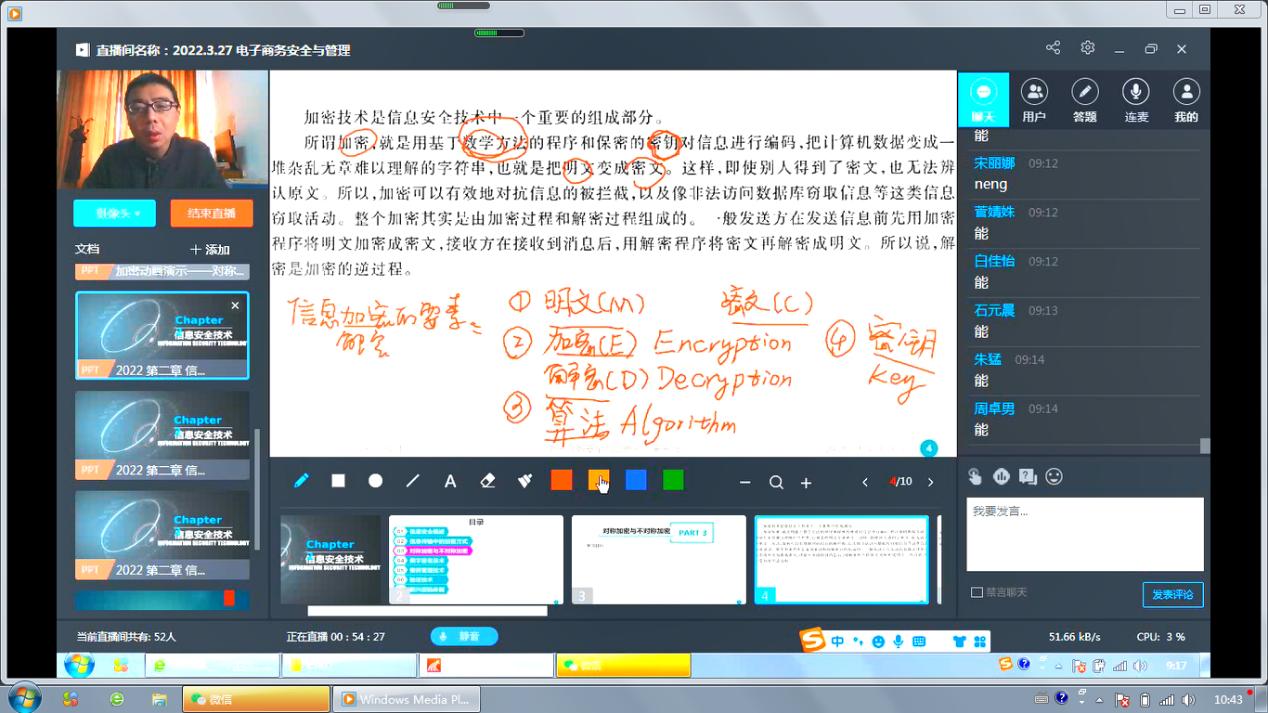
Task: Select the eraser tool
Action: click(x=488, y=481)
